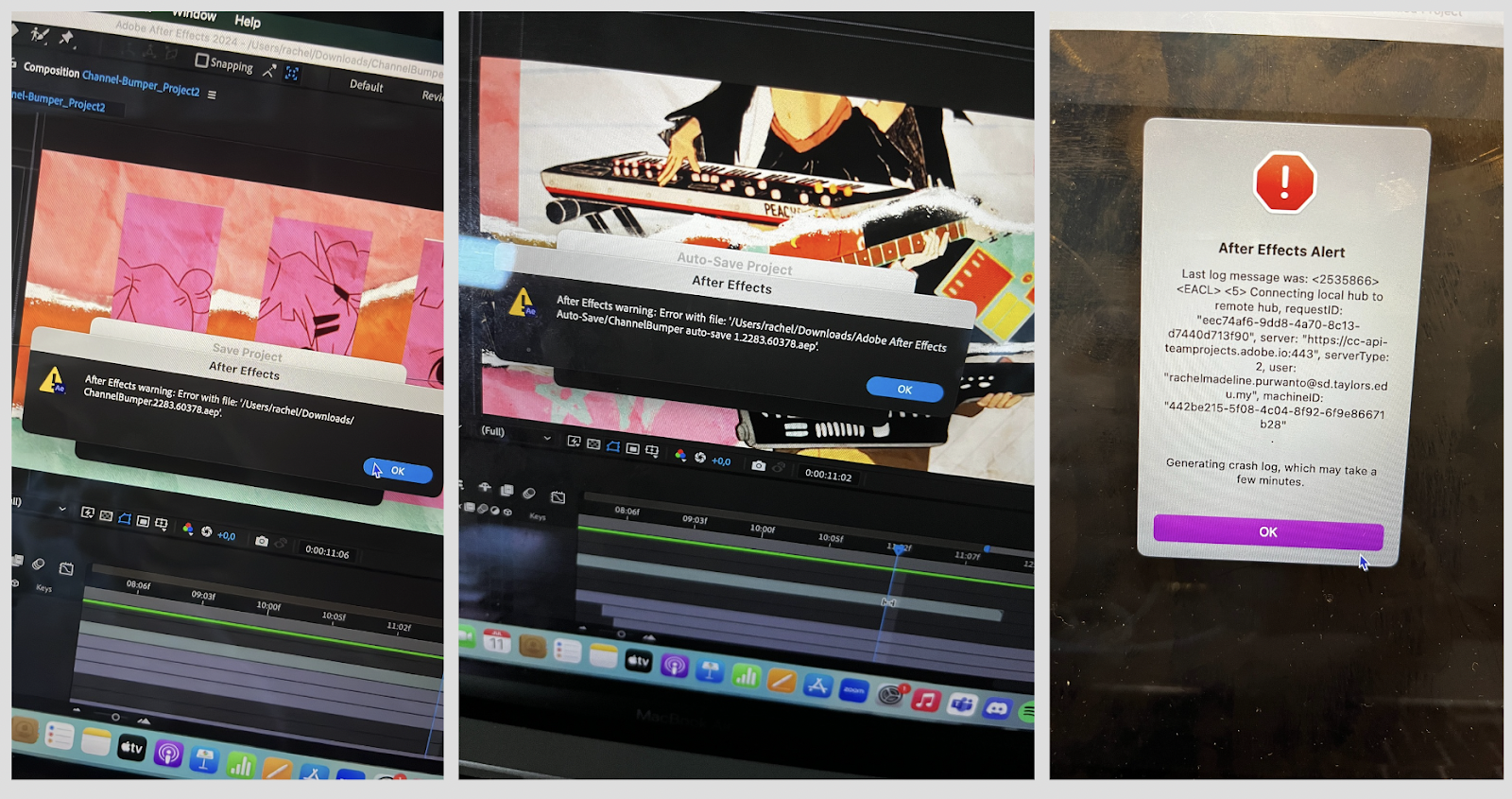The width and height of the screenshot is (1512, 799).
Task: Switch to the Default workspace
Action: coord(367,85)
